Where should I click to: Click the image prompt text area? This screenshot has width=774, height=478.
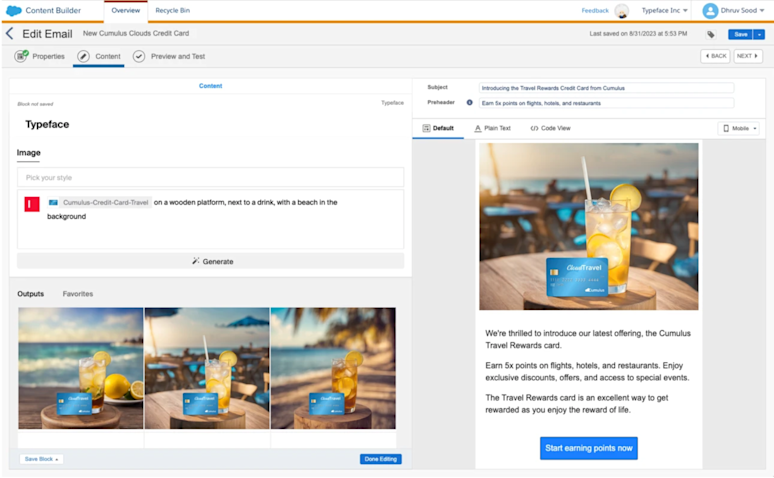210,219
